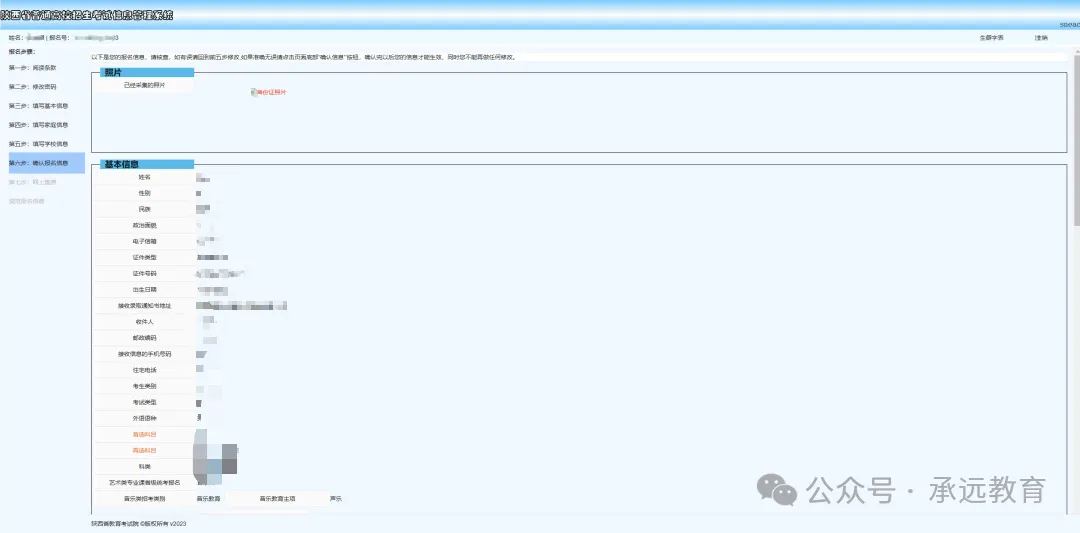Click the 声乐 value text

(335, 499)
